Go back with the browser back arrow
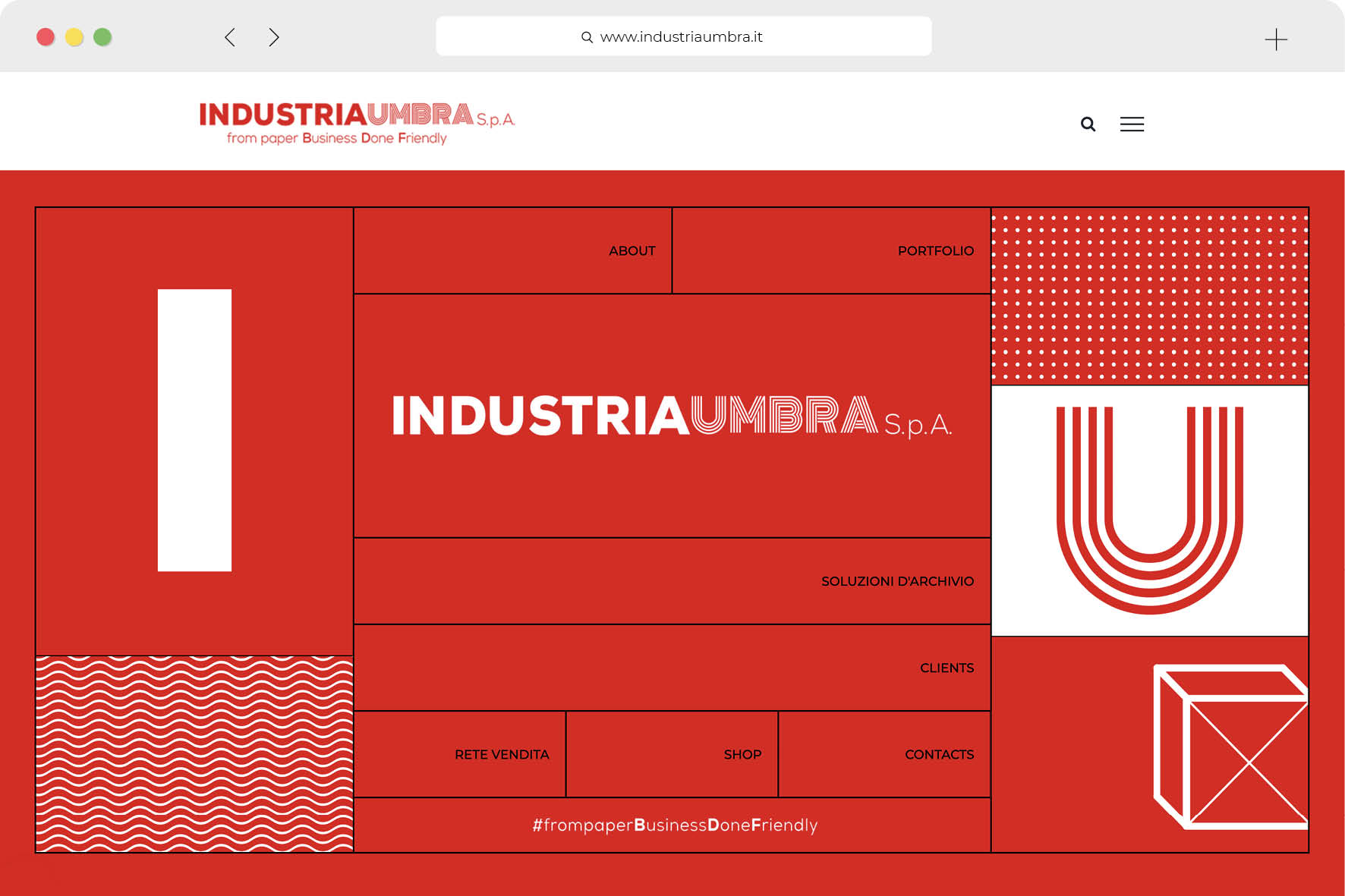The height and width of the screenshot is (896, 1345). [230, 37]
